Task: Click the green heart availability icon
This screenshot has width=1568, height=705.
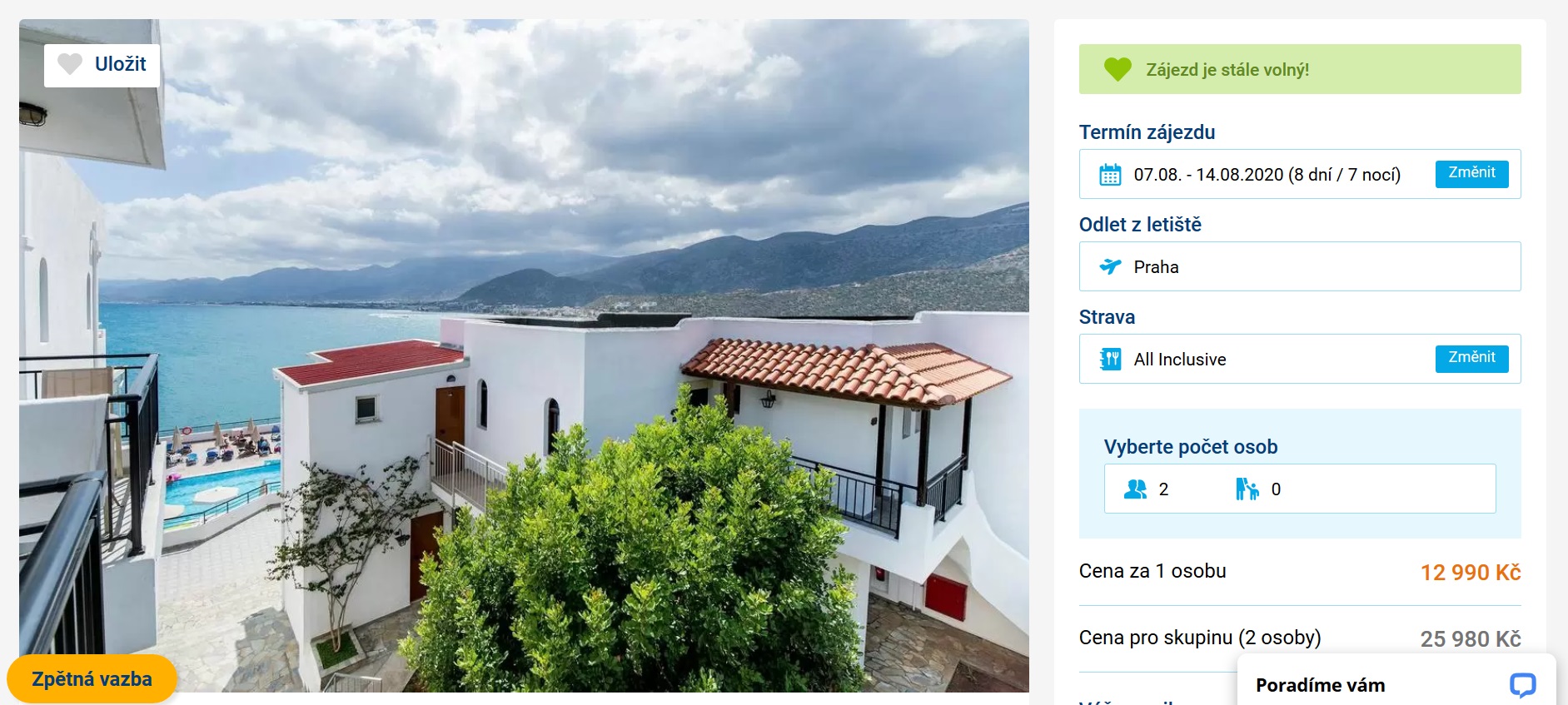Action: click(x=1118, y=69)
